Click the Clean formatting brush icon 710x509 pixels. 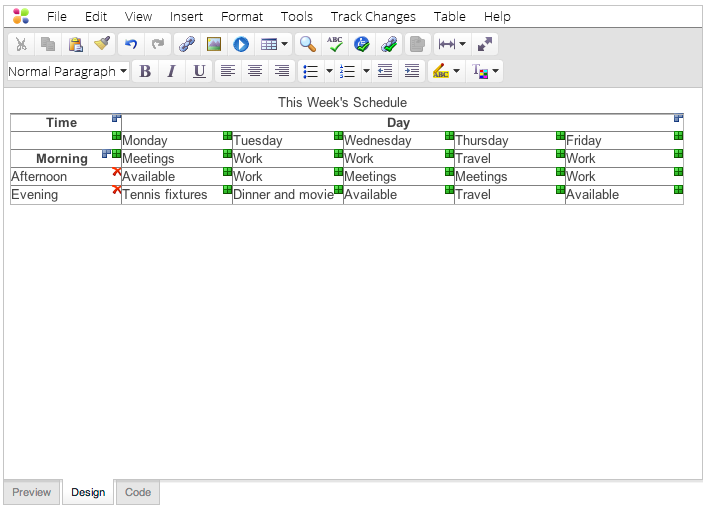pyautogui.click(x=102, y=44)
